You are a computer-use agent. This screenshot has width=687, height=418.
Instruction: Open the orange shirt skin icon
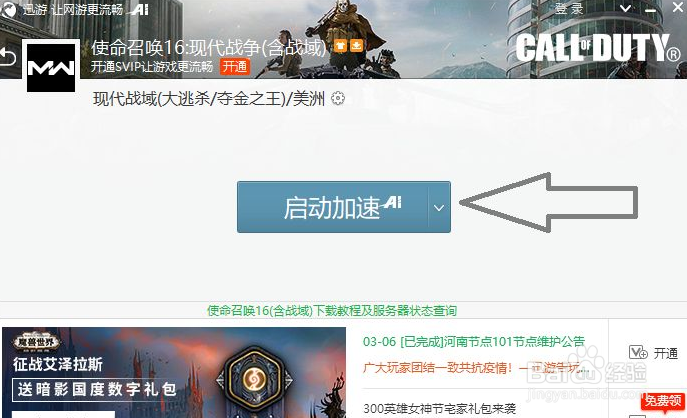coord(340,46)
